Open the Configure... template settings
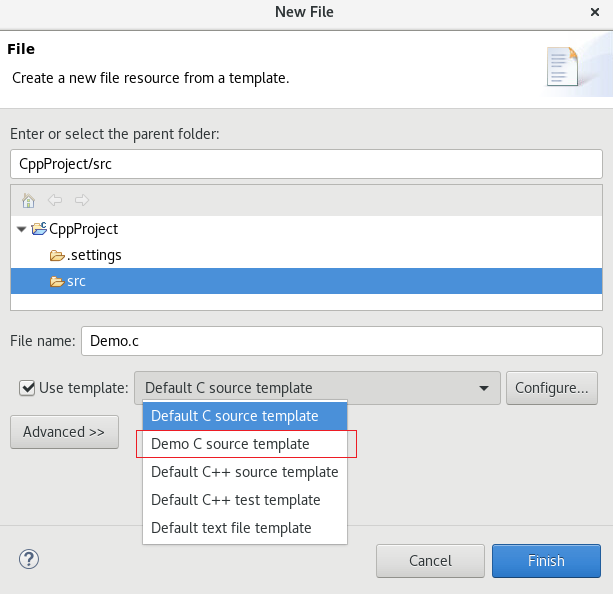Viewport: 613px width, 594px height. pos(553,388)
